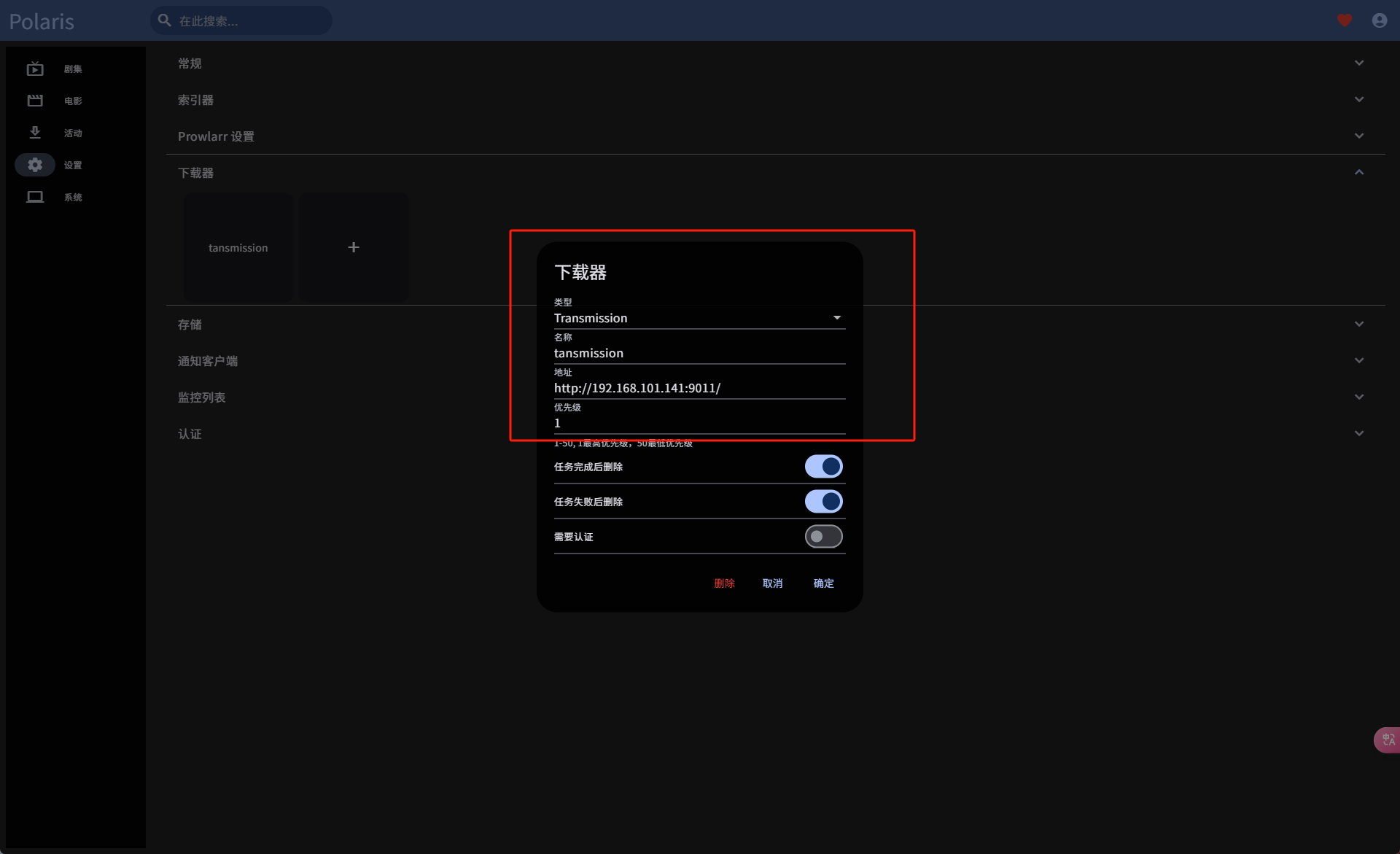The width and height of the screenshot is (1400, 854).
Task: Click the translate floating icon at right edge
Action: [1388, 740]
